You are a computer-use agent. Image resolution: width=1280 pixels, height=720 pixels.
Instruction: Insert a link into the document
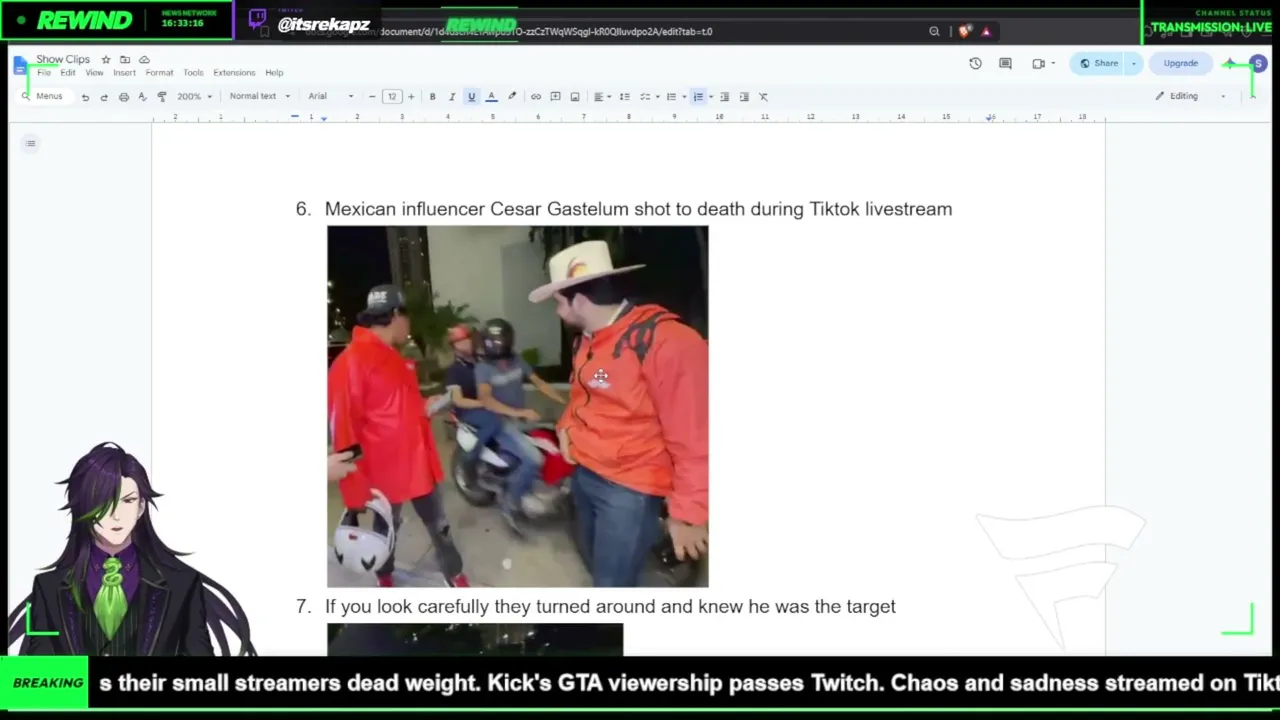(536, 97)
